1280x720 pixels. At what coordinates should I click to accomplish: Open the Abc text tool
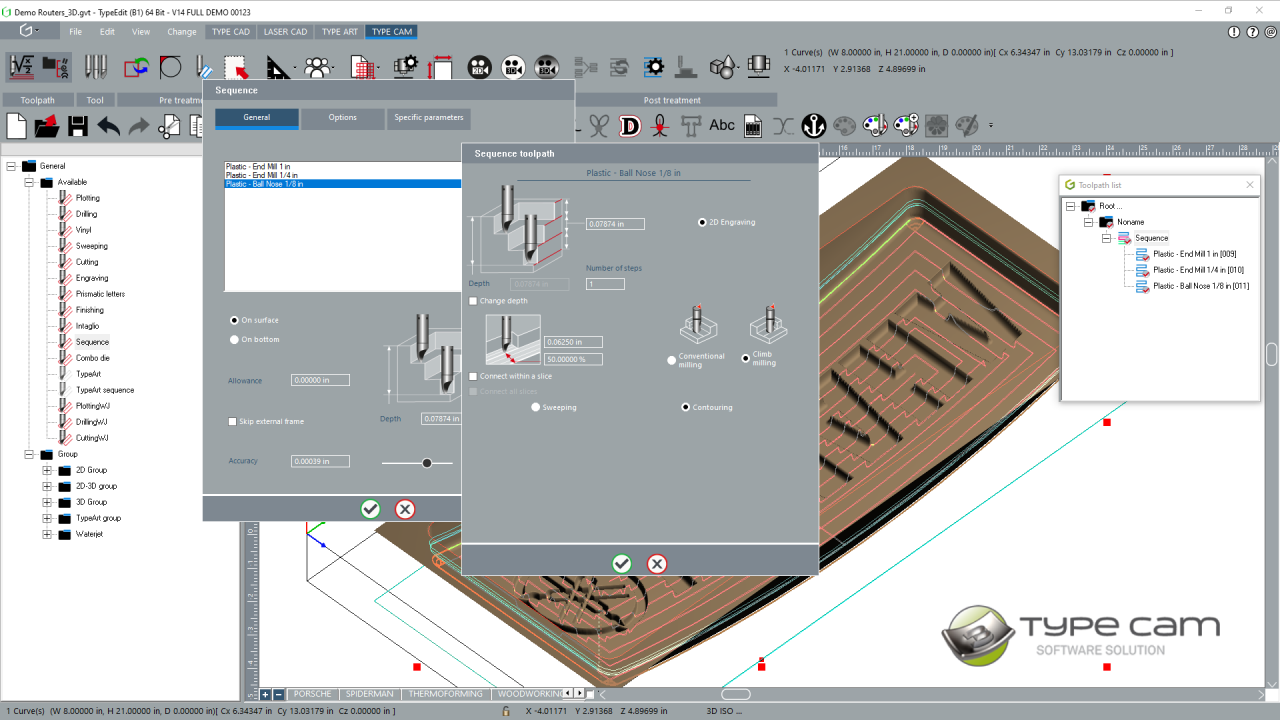tap(722, 125)
